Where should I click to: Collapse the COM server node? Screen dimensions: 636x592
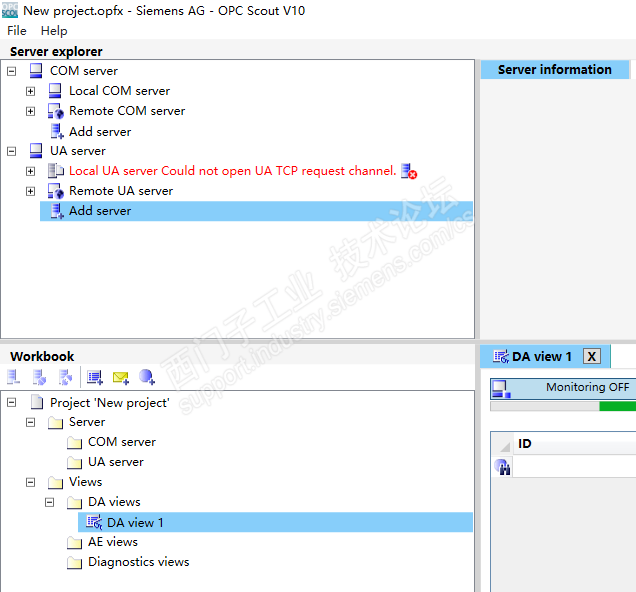12,71
